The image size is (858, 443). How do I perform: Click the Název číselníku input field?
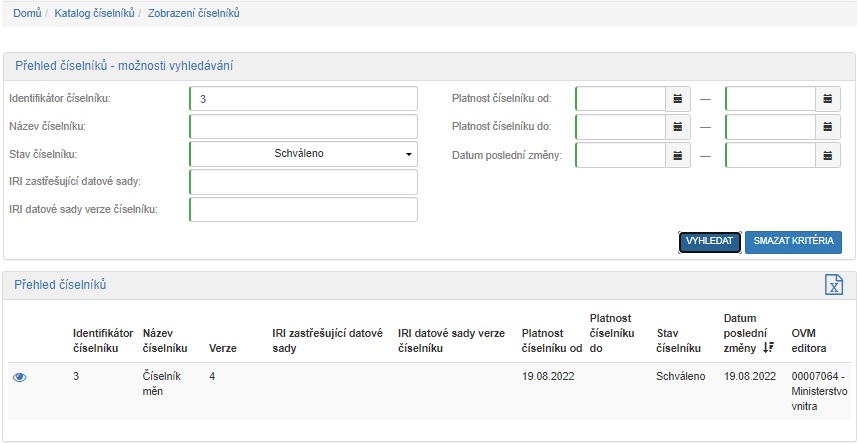coord(303,127)
